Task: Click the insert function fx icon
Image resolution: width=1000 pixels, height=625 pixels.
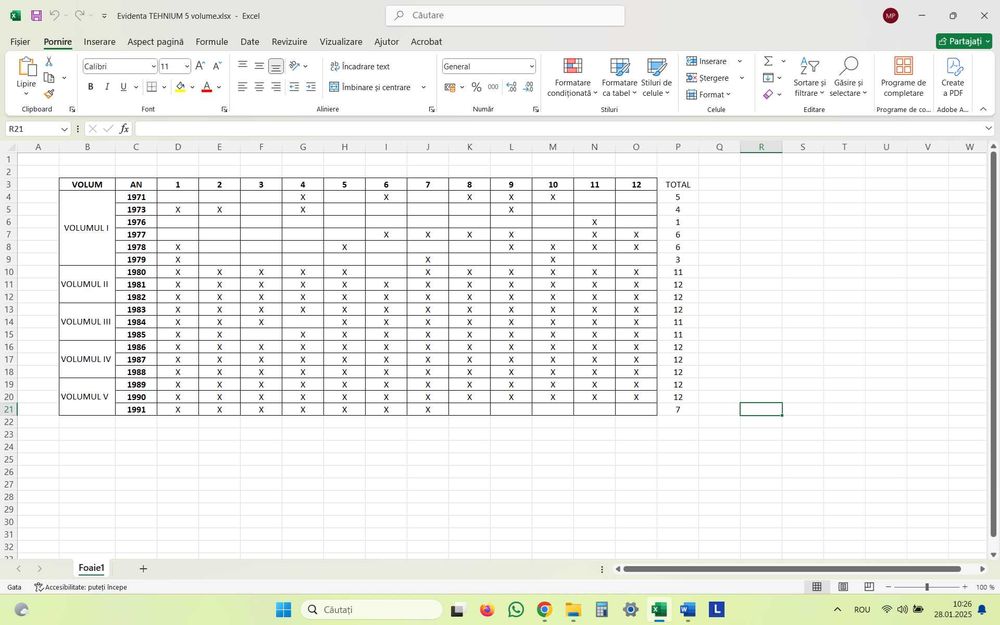Action: 124,129
